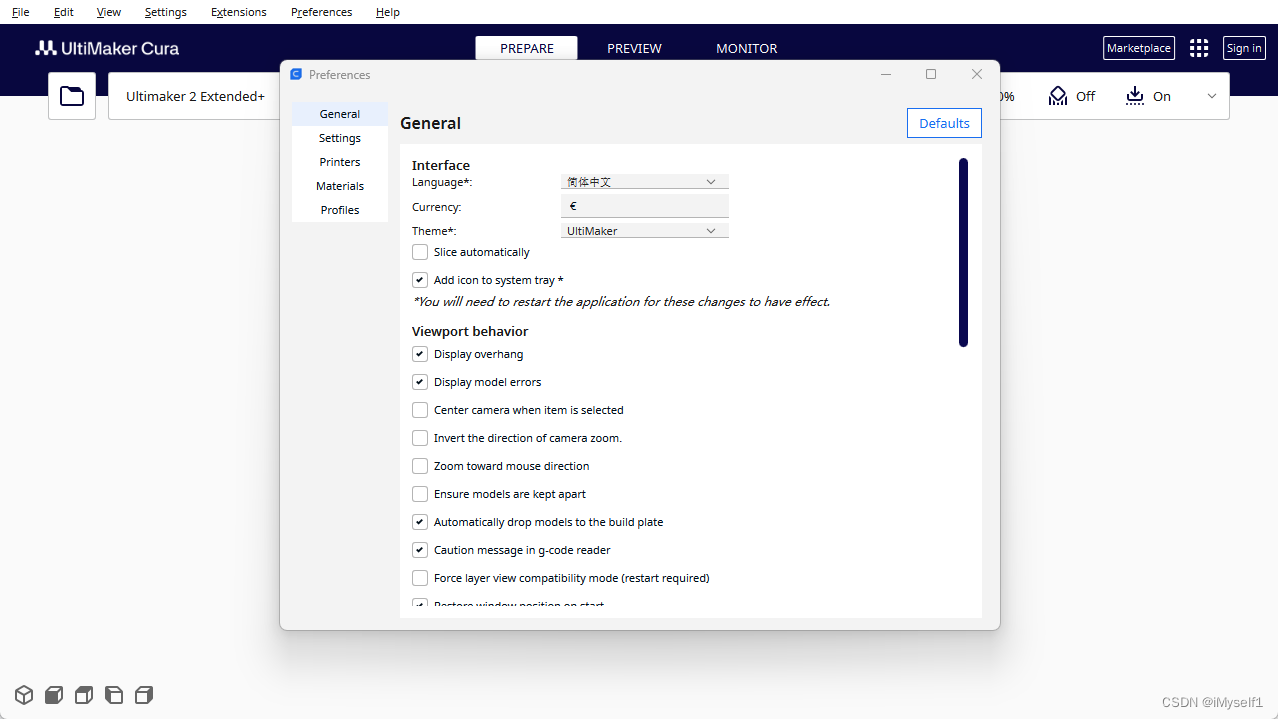The image size is (1278, 719).
Task: Select the 3D perspective view cube icon
Action: (x=24, y=695)
